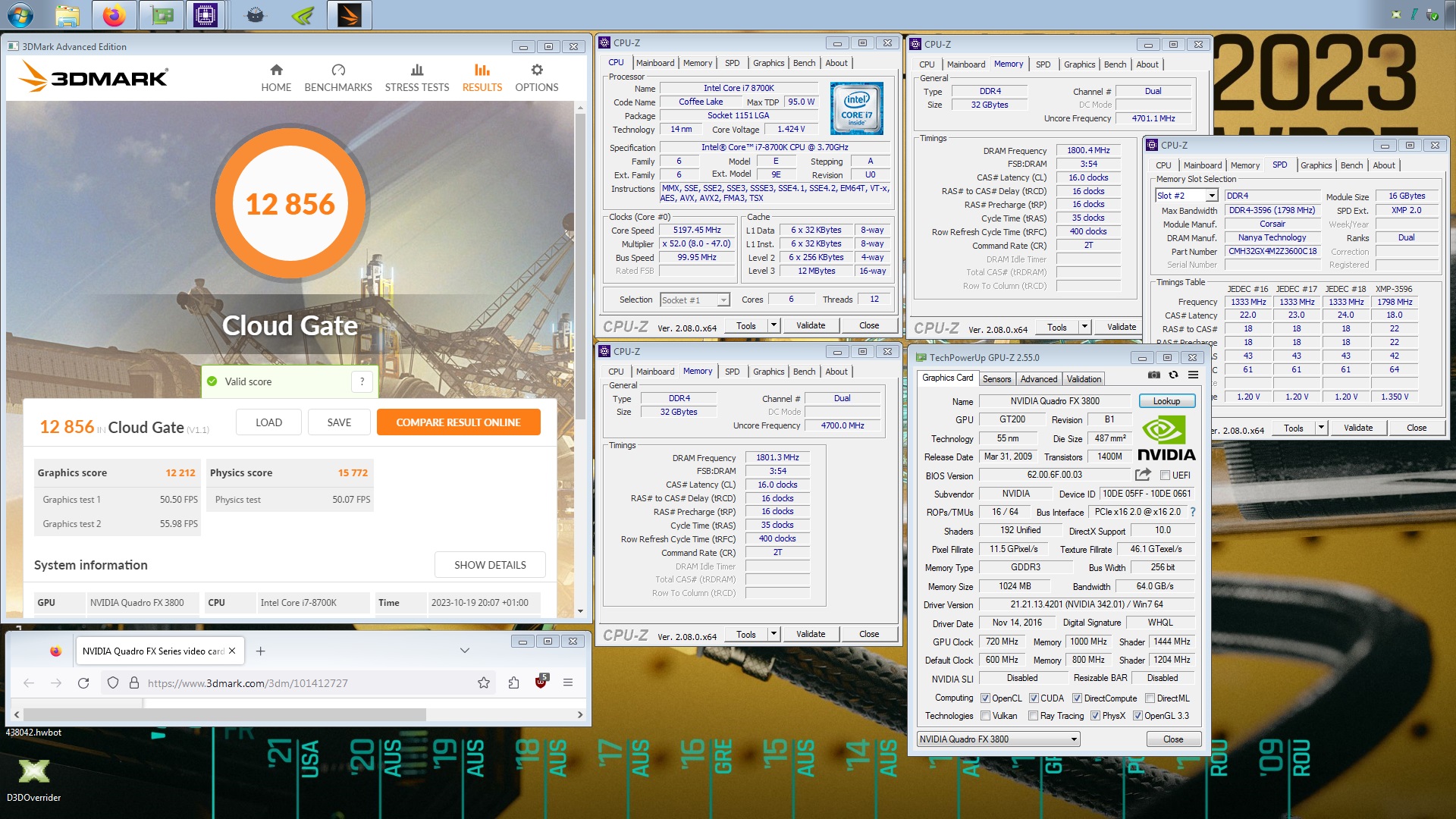The image size is (1456, 819).
Task: Toggle the PhysX checkbox in GPU-Z
Action: (1095, 716)
